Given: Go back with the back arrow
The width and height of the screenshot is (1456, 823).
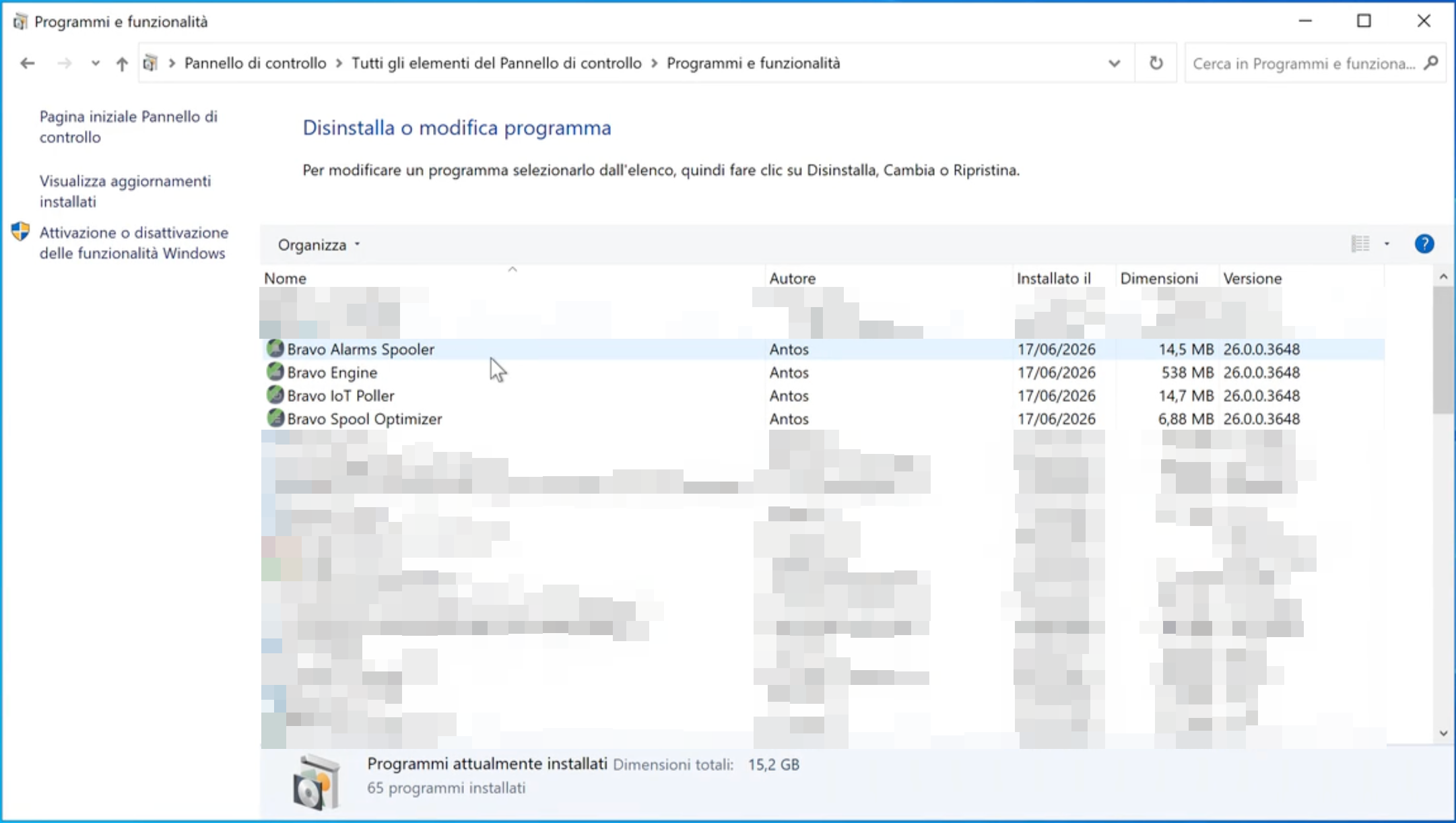Looking at the screenshot, I should click(x=28, y=63).
